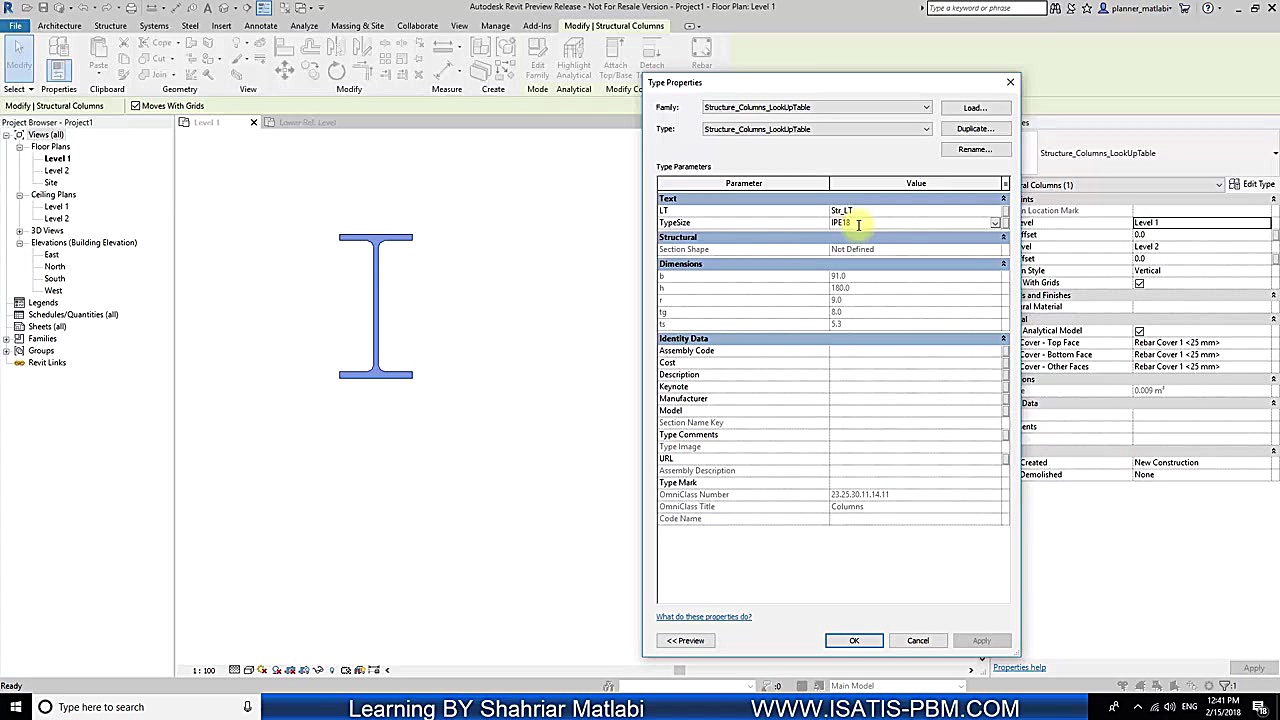Open the Family dropdown in Type Properties

click(x=925, y=107)
